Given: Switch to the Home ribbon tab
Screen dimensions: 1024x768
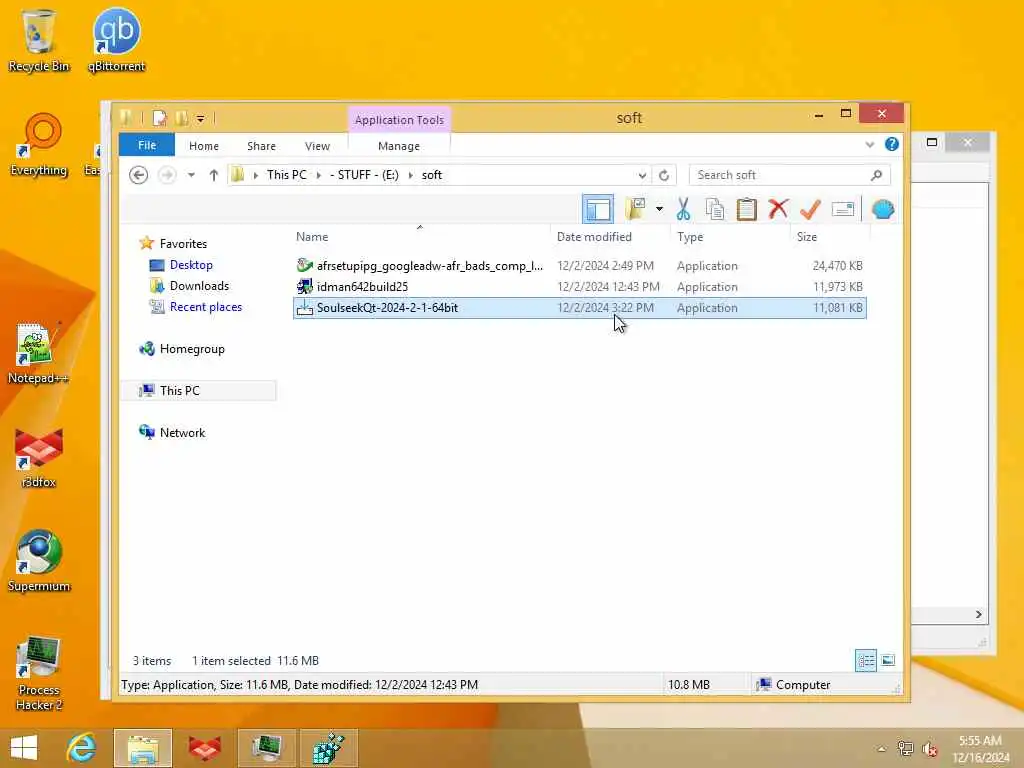Looking at the screenshot, I should (204, 146).
